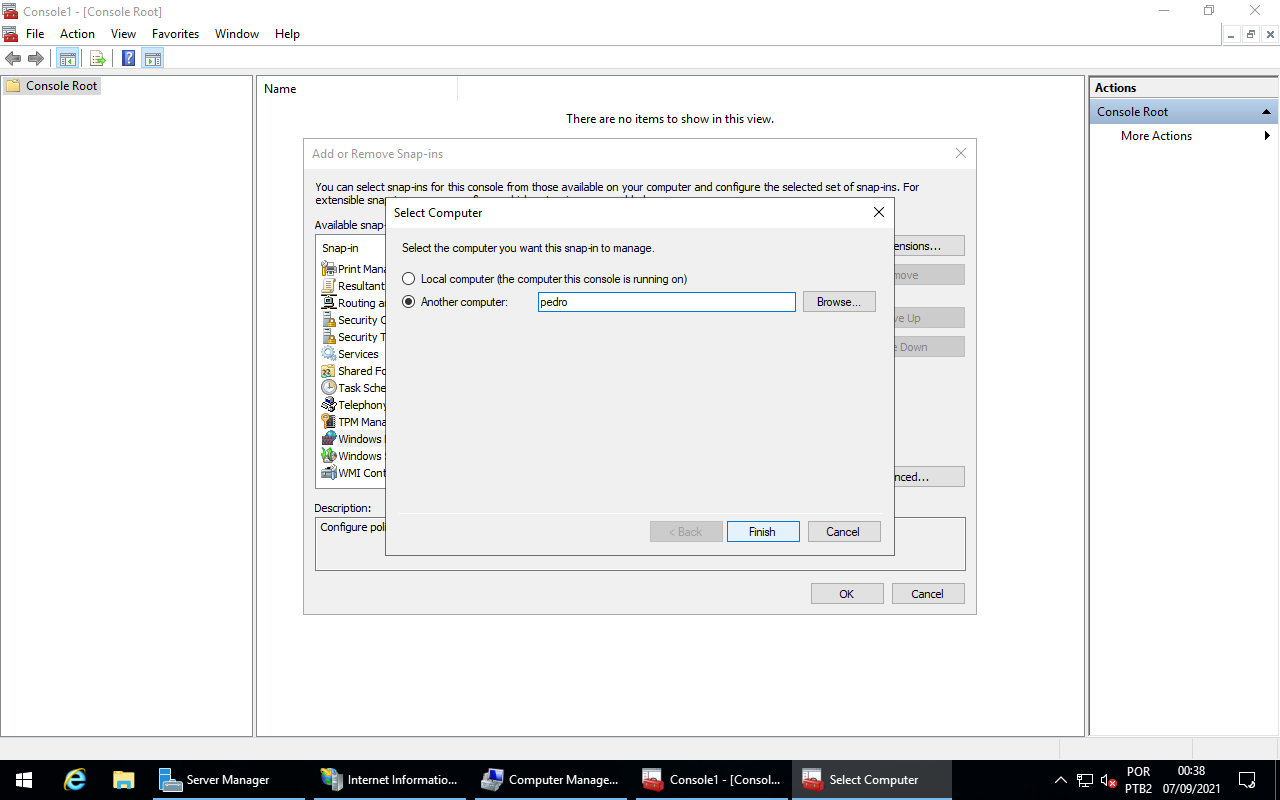Select the Another computer radio option
The width and height of the screenshot is (1280, 800).
tap(408, 302)
